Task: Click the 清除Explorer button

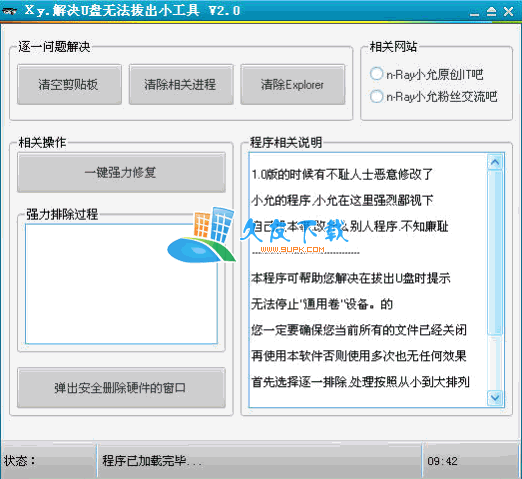Action: [x=292, y=85]
